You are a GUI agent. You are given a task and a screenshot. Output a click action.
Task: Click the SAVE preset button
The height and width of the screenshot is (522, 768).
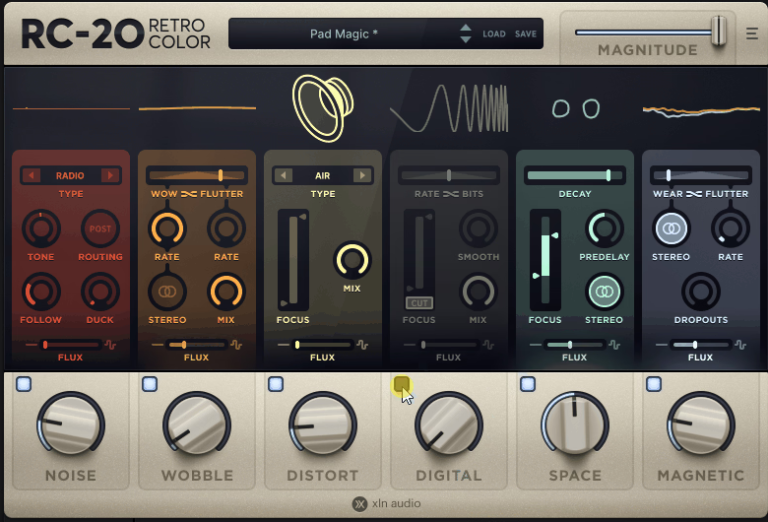coord(526,34)
